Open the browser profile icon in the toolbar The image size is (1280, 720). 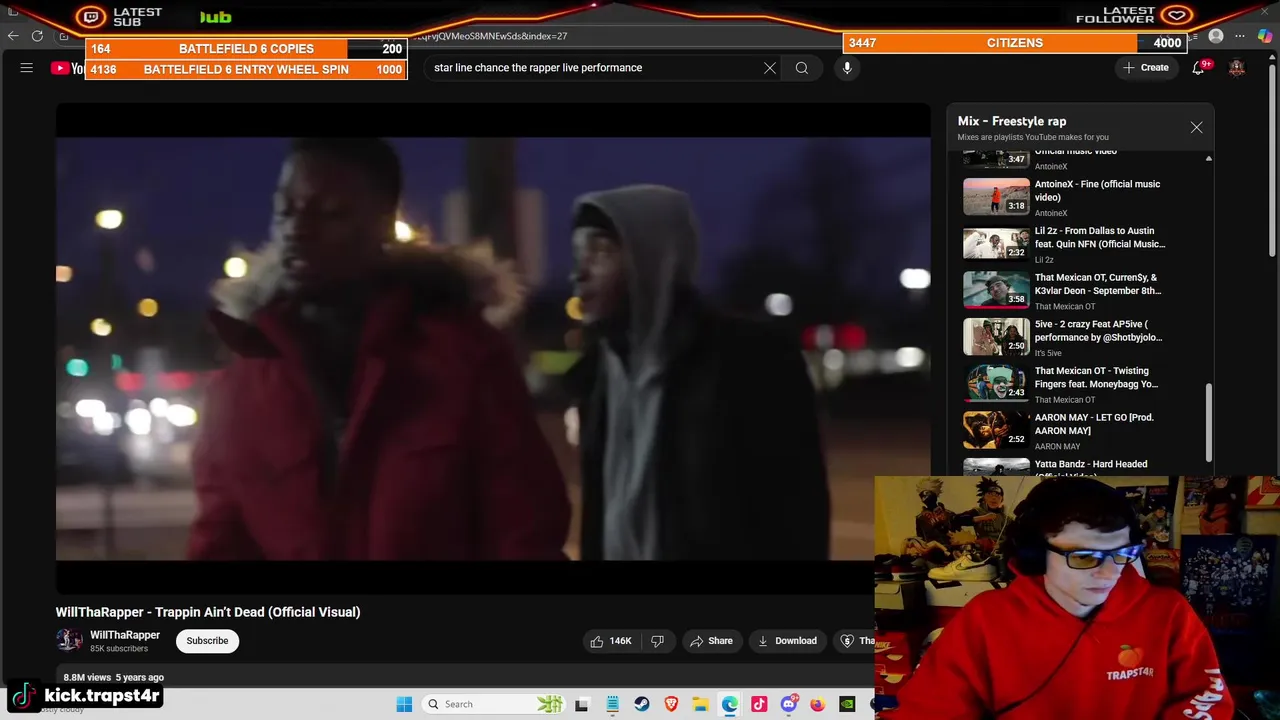[1216, 36]
